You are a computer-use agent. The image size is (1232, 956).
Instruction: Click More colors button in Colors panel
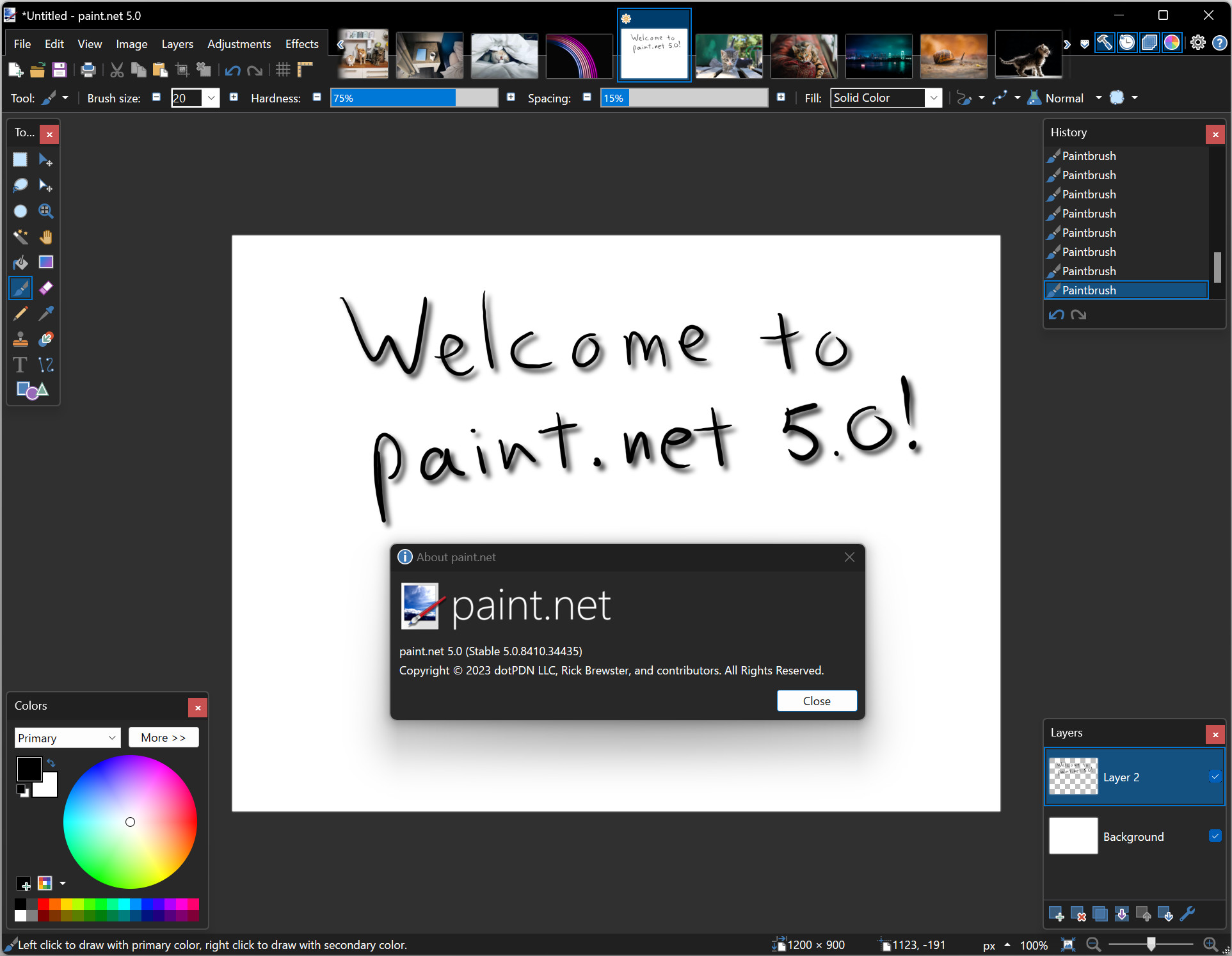click(x=163, y=737)
